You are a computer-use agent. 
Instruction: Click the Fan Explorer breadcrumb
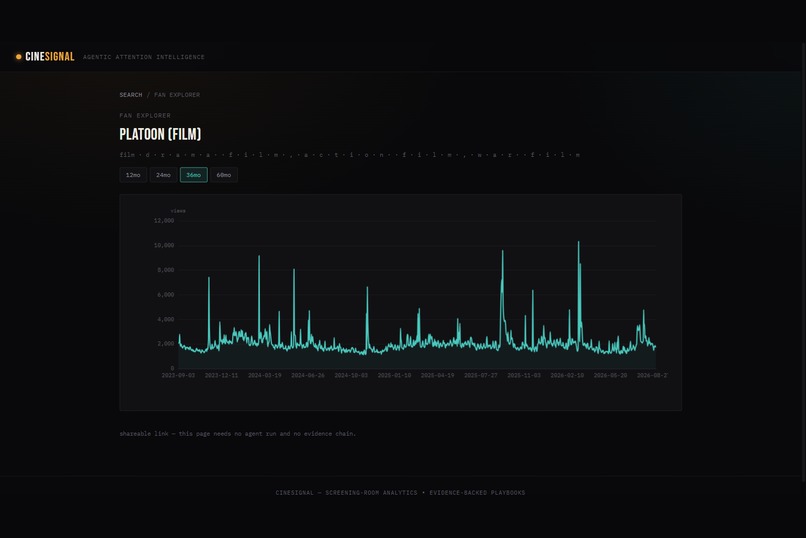tap(177, 95)
